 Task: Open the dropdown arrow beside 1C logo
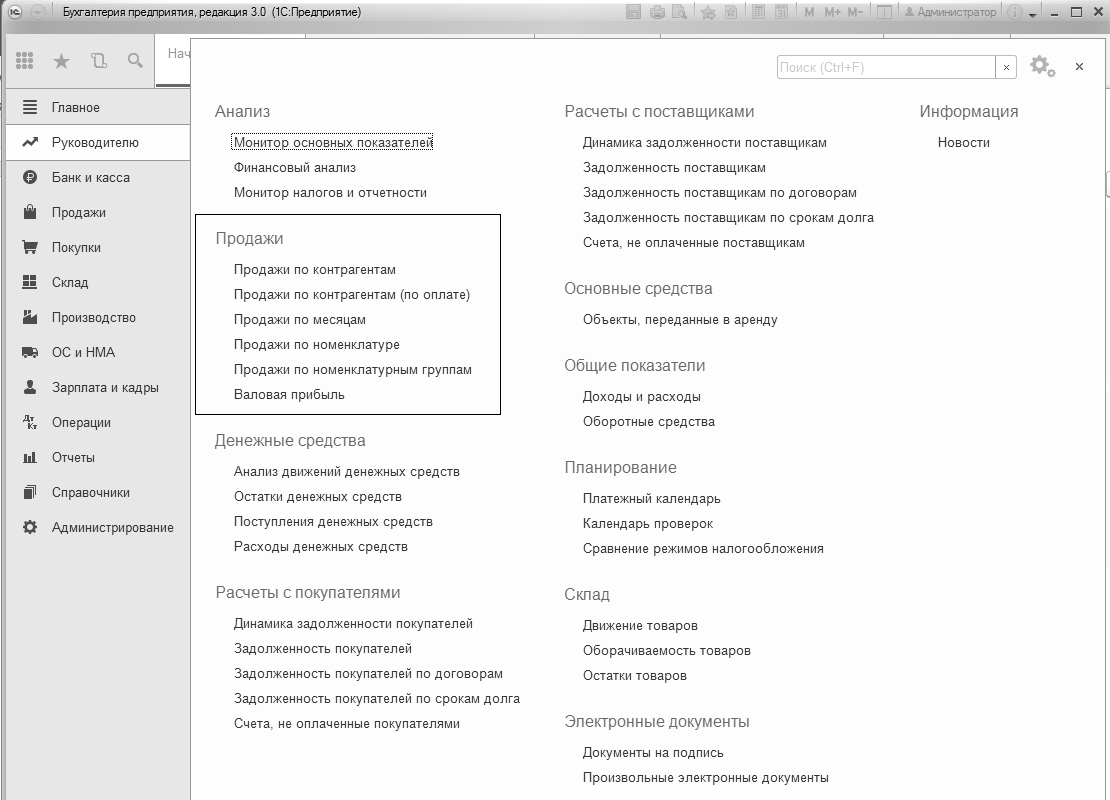point(38,12)
